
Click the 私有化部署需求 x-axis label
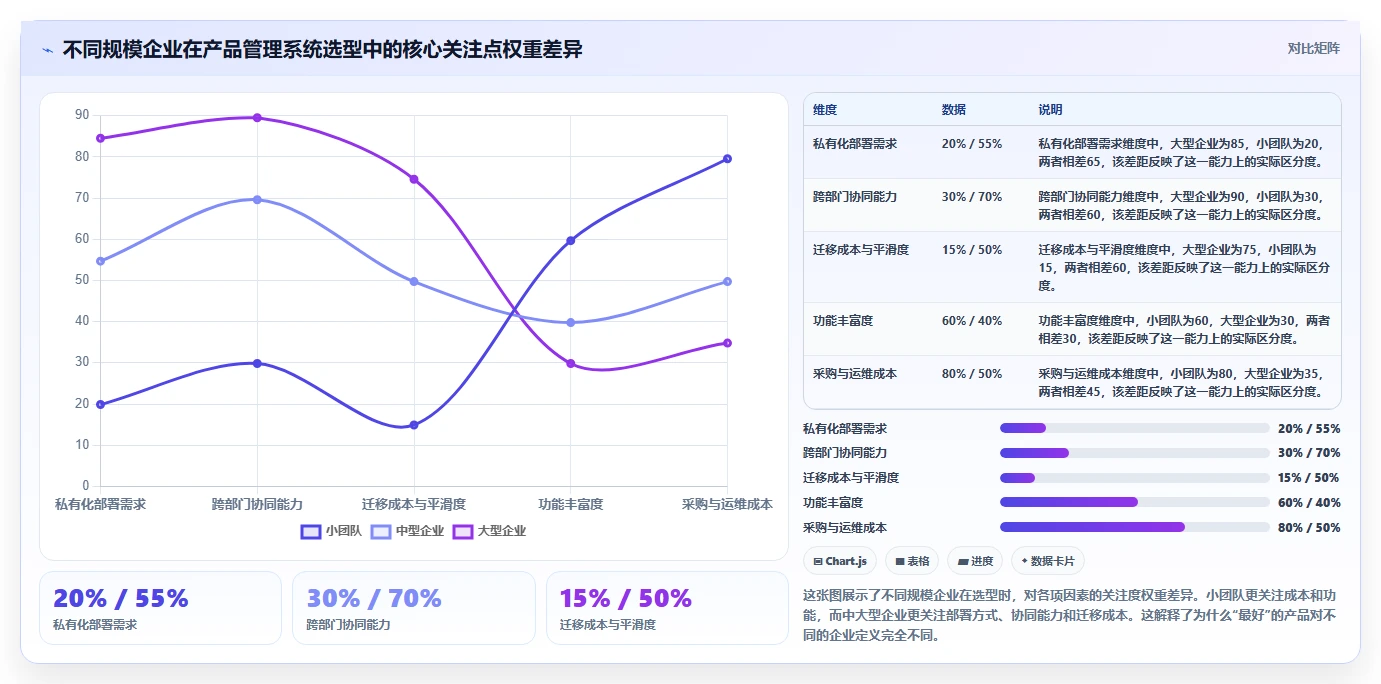tap(100, 504)
